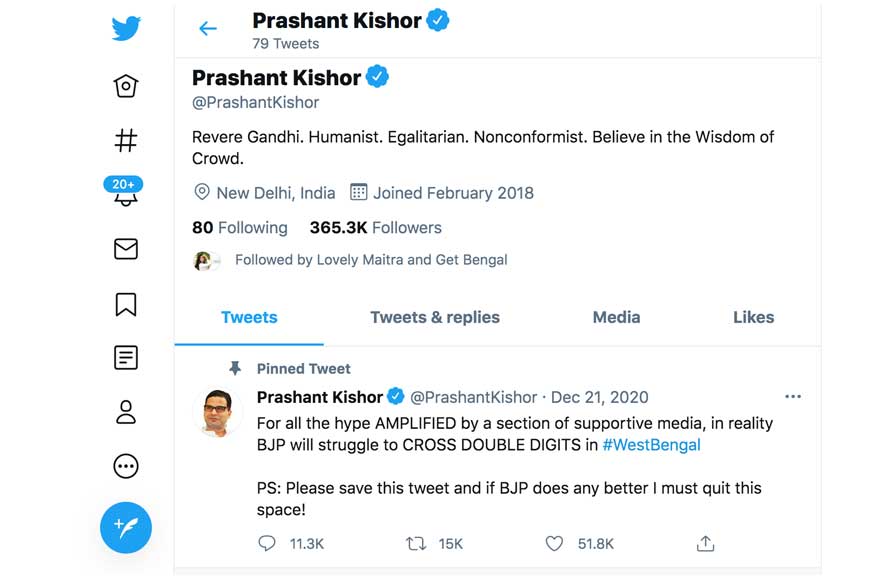Image resolution: width=870 pixels, height=580 pixels.
Task: Open the pinned tweet's three-dot menu
Action: coord(793,397)
